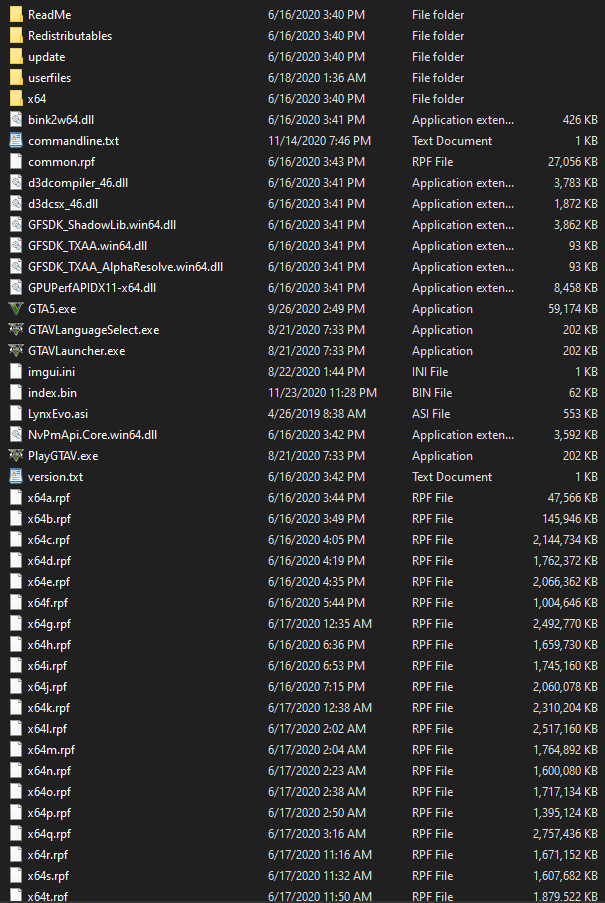The image size is (605, 903).
Task: Click the GFSDK_TXAA_AlphaResolve.win64.dll file name
Action: tap(125, 267)
